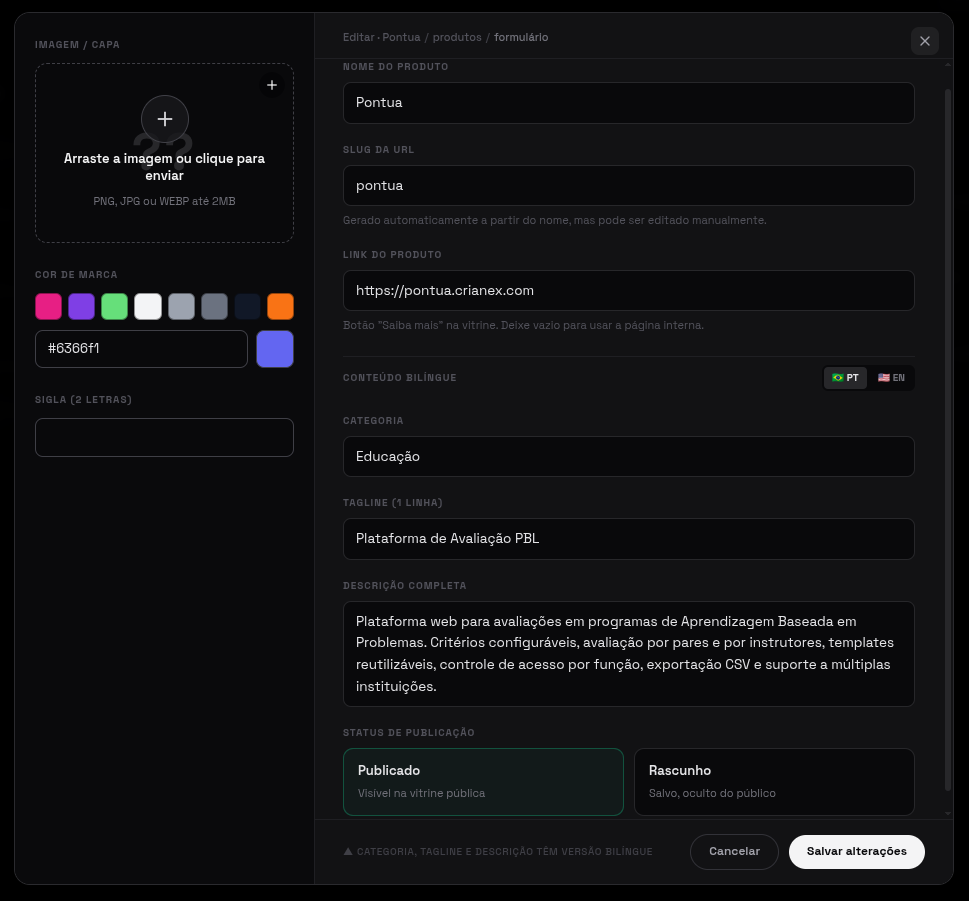Click Salvar alterações button

857,852
